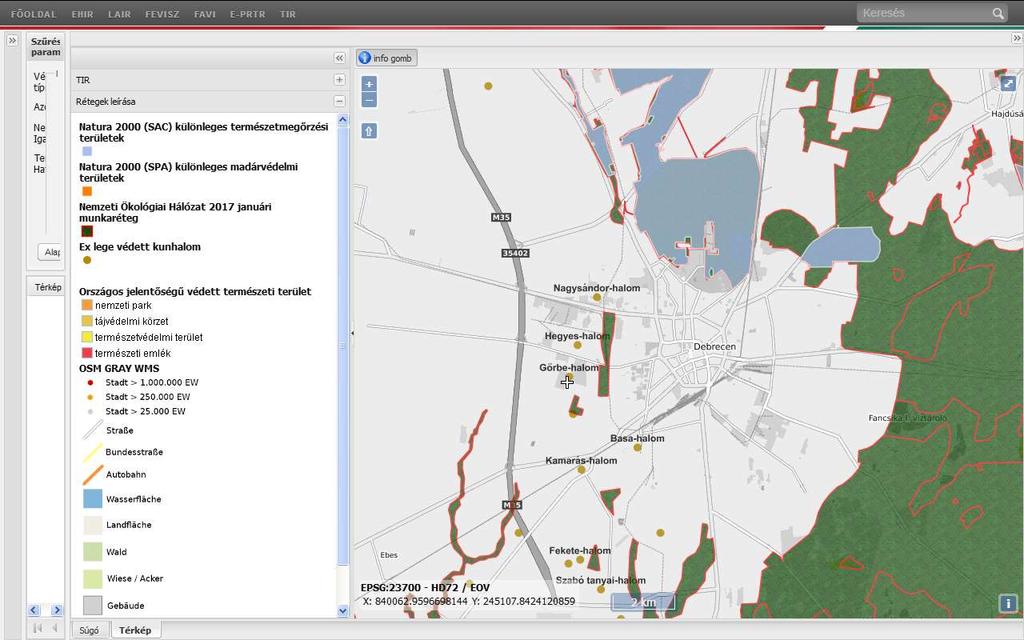The height and width of the screenshot is (640, 1024).
Task: Click the Ex lege kunhalom dot symbol
Action: pos(87,260)
